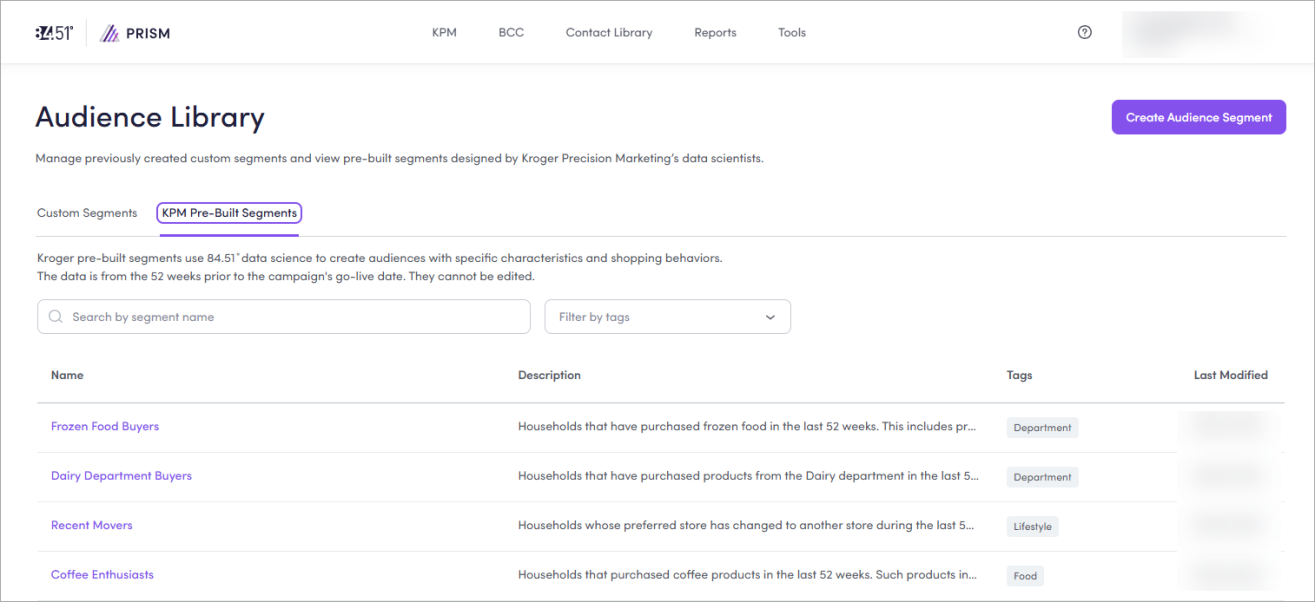Open the BCC menu
The width and height of the screenshot is (1315, 602).
click(x=511, y=33)
